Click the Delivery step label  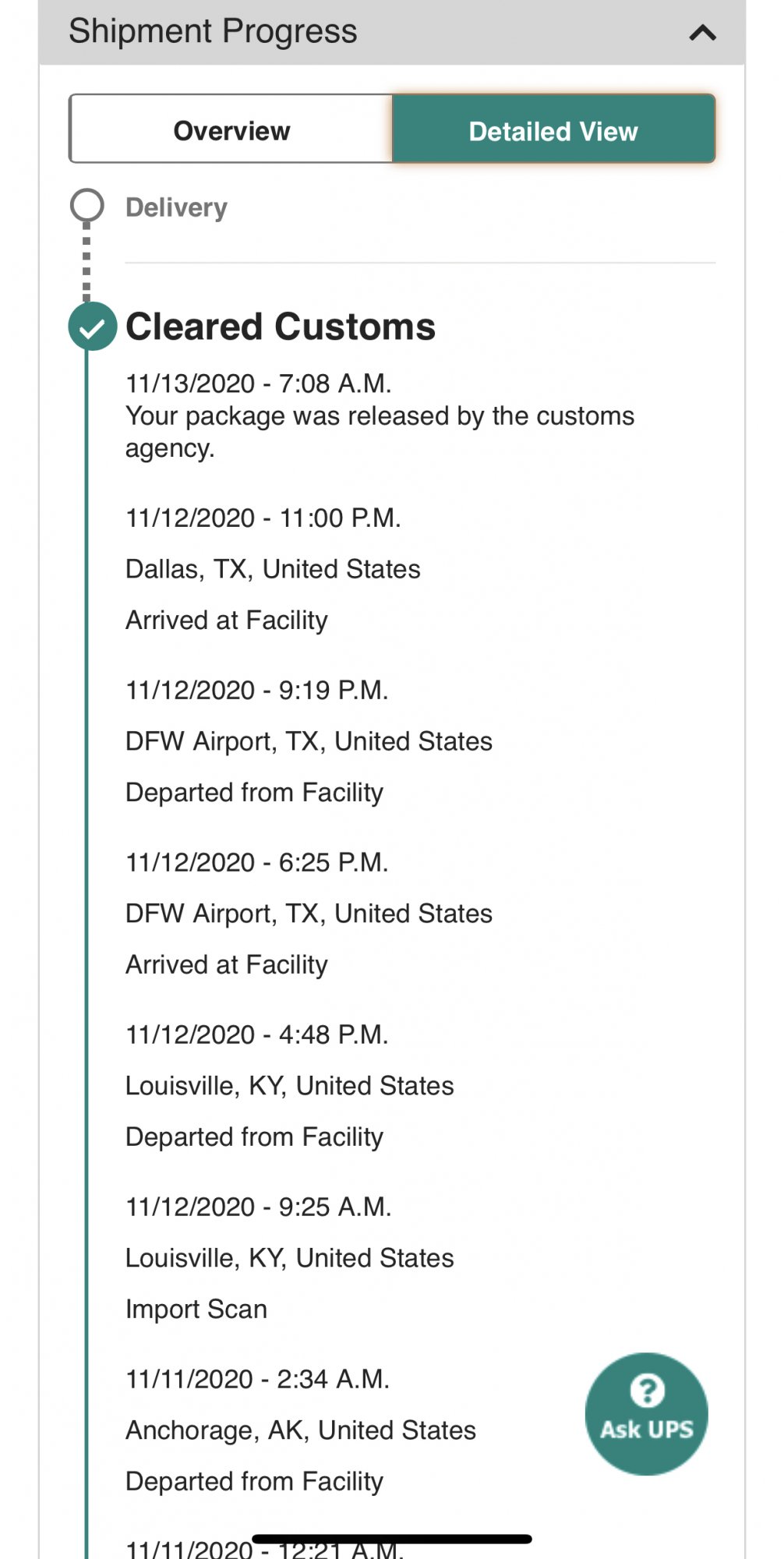pos(176,207)
